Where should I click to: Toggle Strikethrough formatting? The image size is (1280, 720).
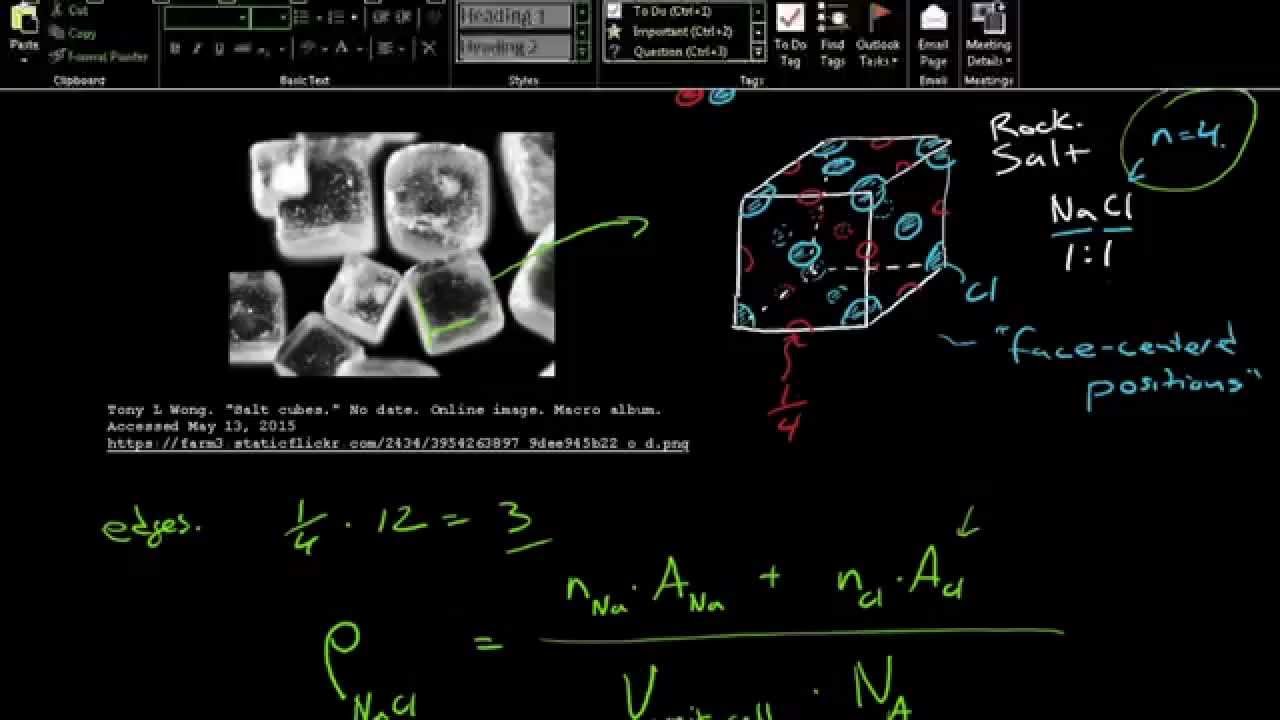pos(241,48)
